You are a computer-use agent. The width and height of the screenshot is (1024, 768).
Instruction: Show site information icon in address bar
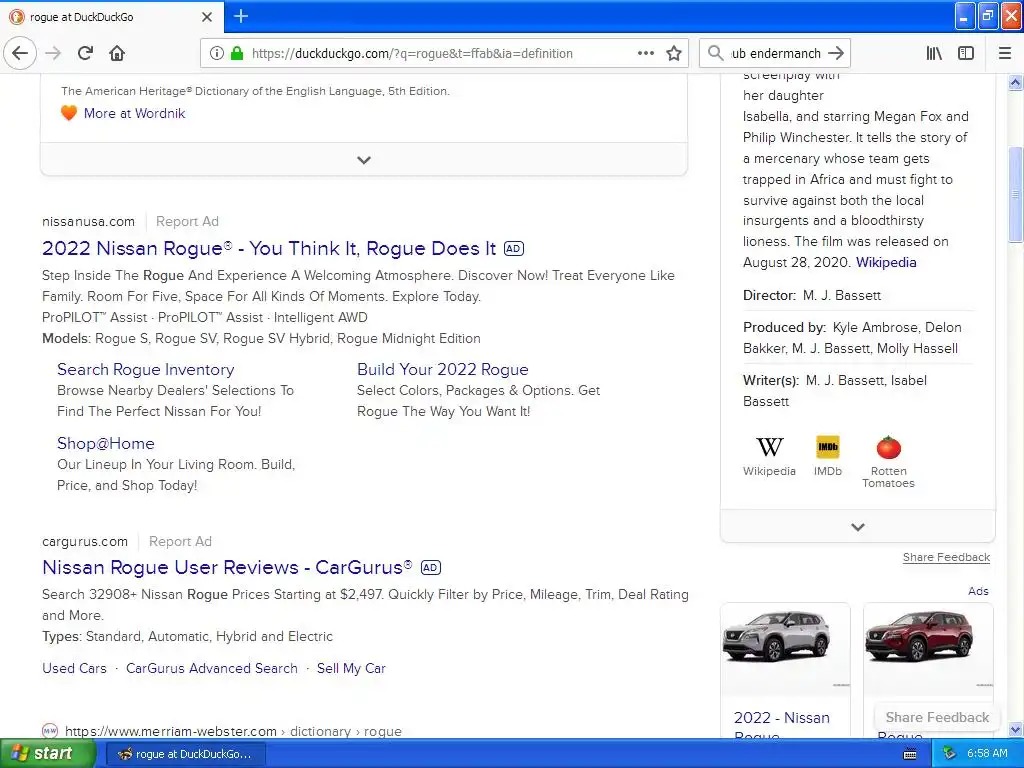click(x=216, y=54)
